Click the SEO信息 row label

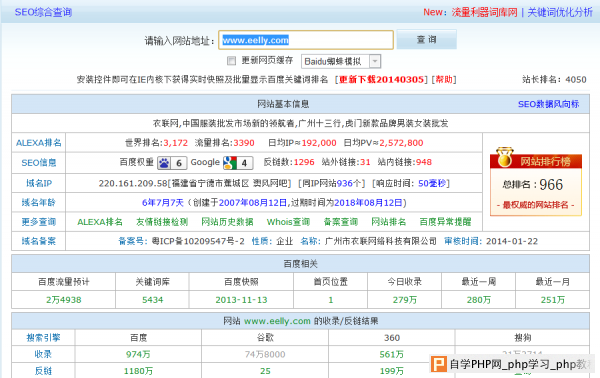pyautogui.click(x=39, y=163)
